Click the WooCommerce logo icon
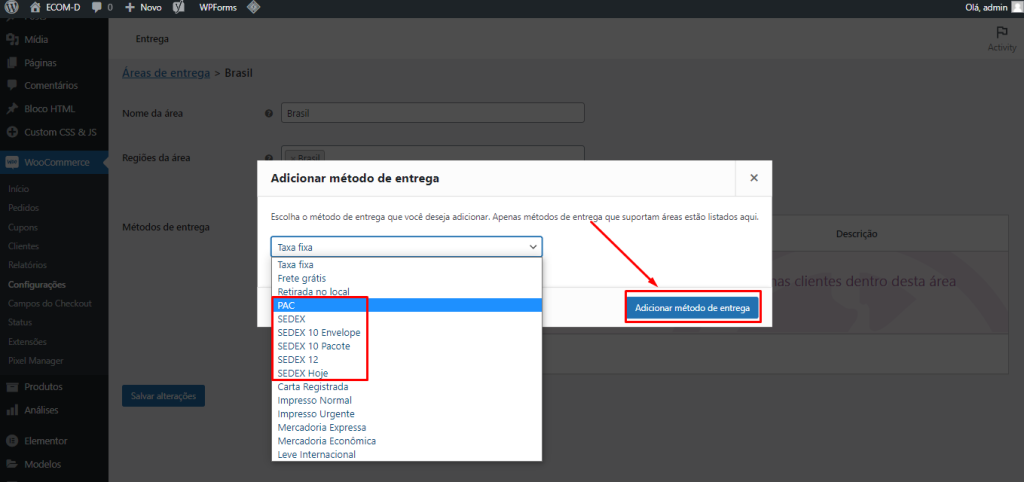Screen dimensions: 1024x482 (x=12, y=162)
